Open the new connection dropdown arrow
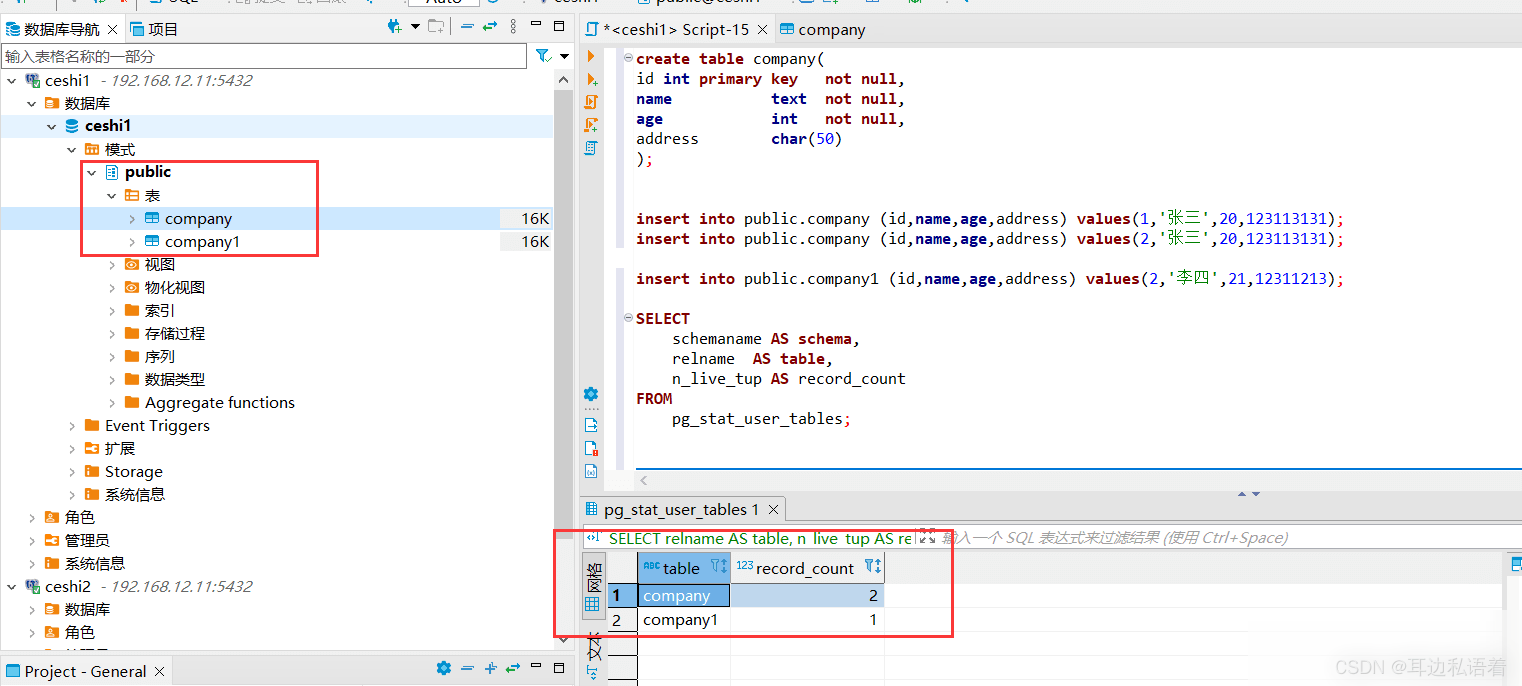Screen dimensions: 1522x686 [415, 28]
